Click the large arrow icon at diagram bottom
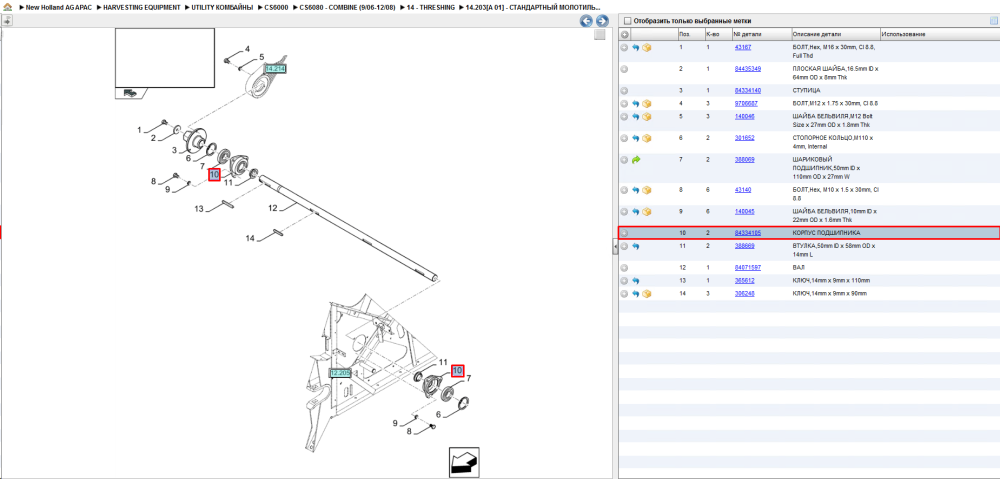 464,462
